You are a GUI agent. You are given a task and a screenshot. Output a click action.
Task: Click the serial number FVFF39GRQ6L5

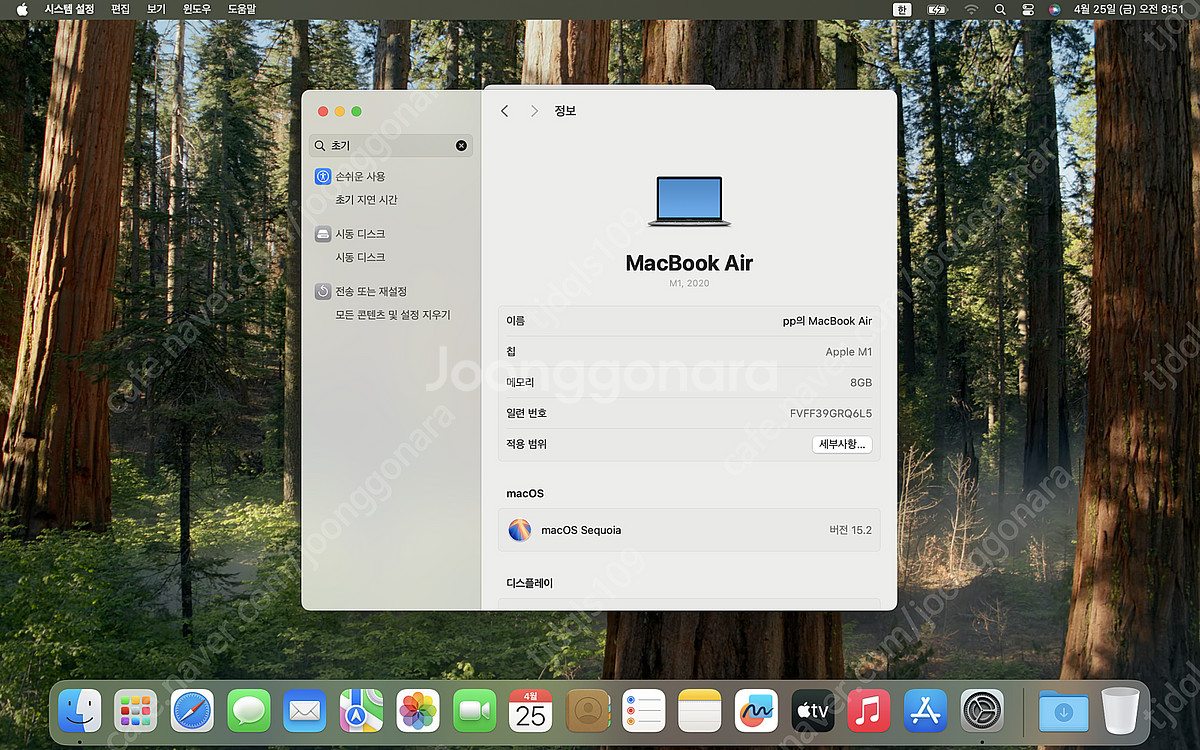pyautogui.click(x=831, y=413)
